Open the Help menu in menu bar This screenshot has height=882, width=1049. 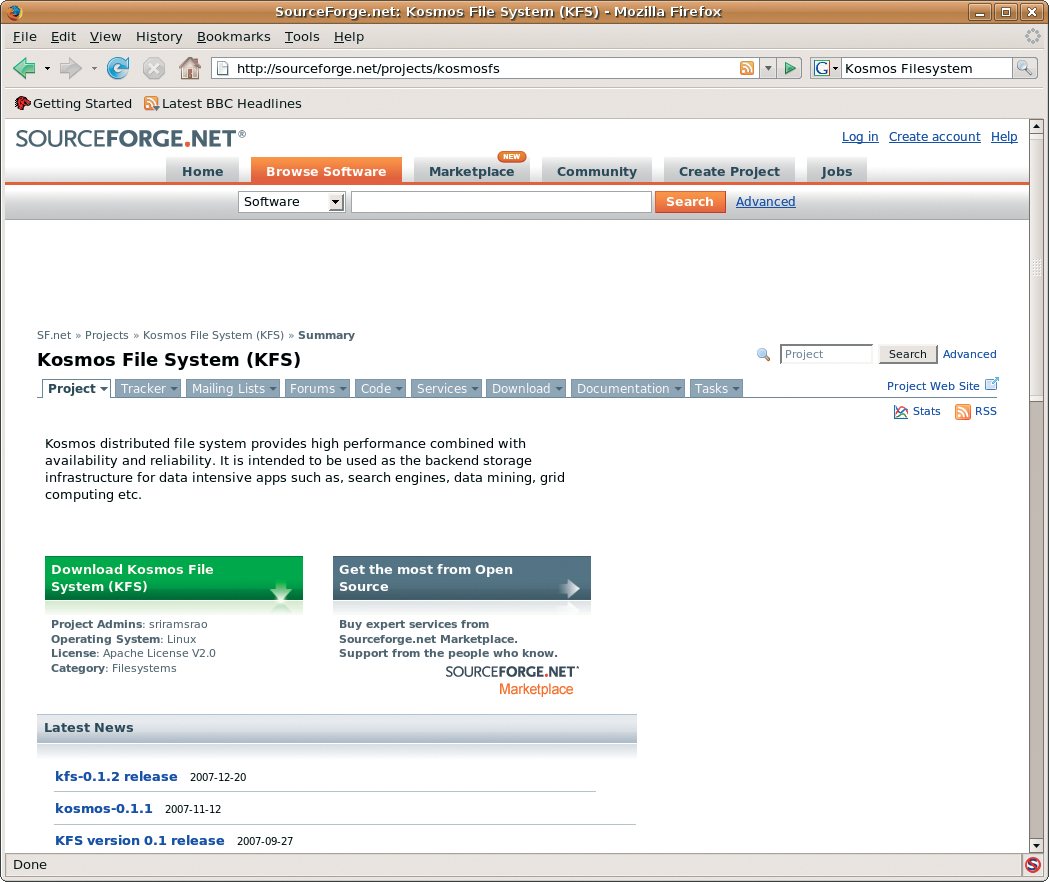(349, 37)
